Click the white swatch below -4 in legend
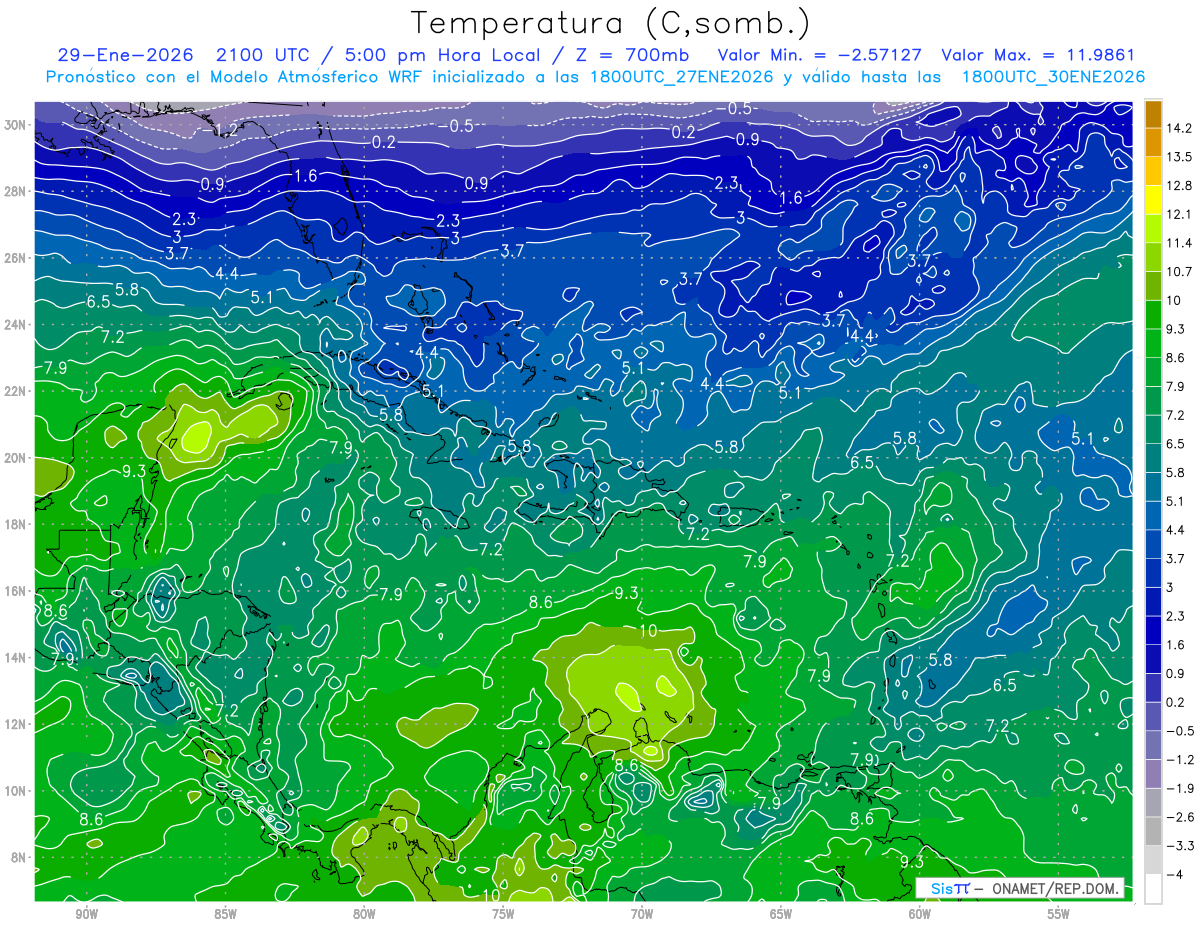This screenshot has height=927, width=1200. [x=1153, y=889]
